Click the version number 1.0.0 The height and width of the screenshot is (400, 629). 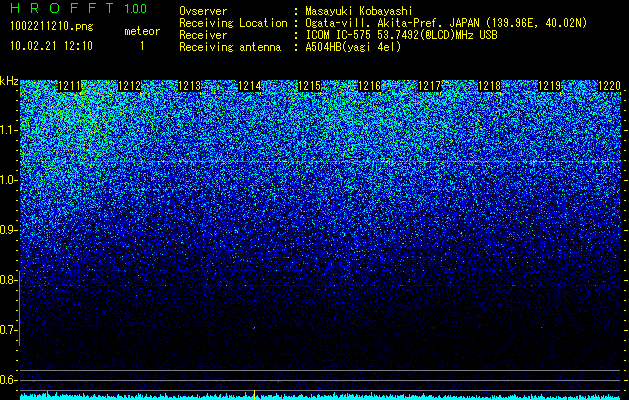pyautogui.click(x=136, y=8)
